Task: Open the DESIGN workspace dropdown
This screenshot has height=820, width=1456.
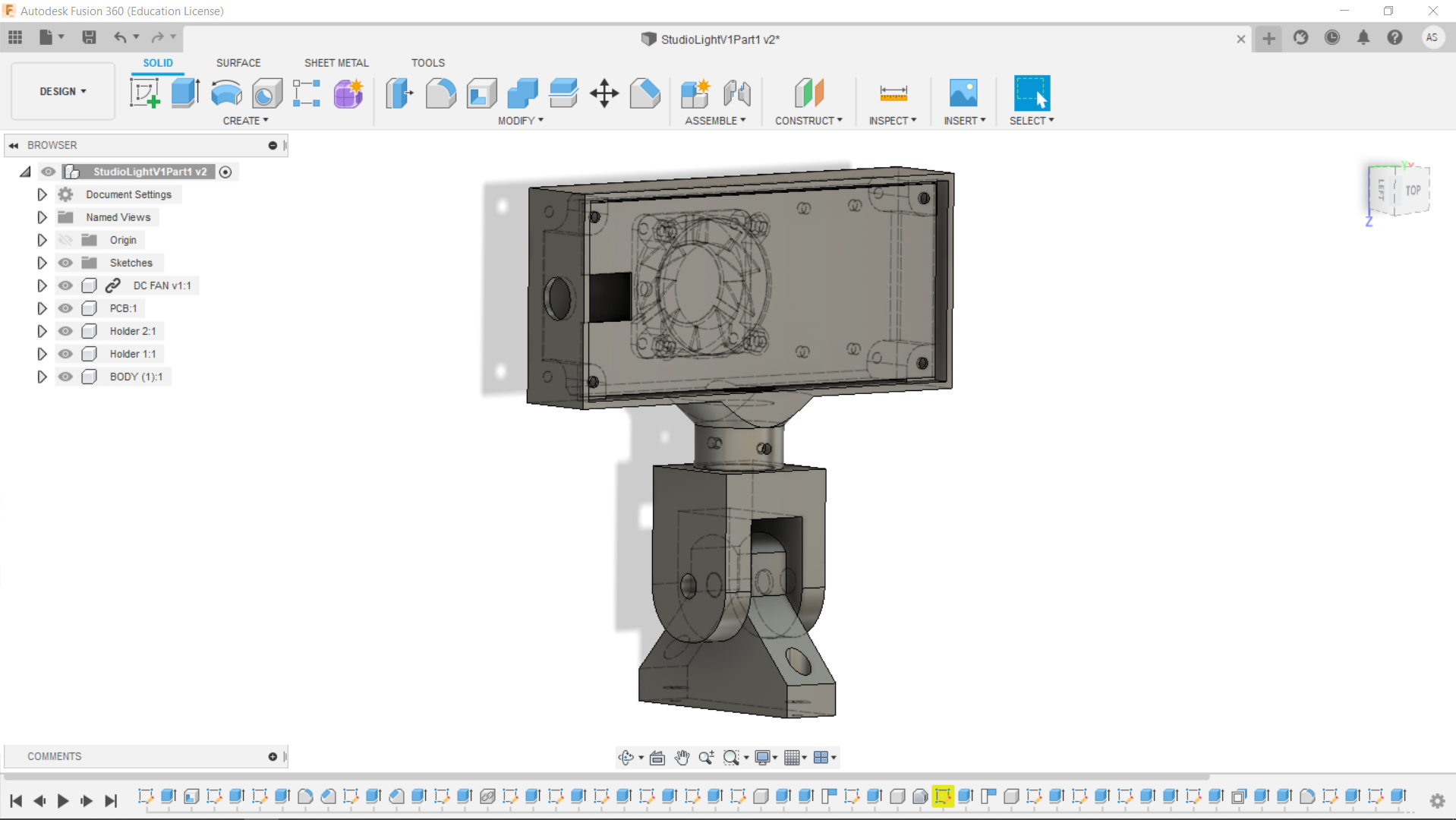Action: click(63, 91)
